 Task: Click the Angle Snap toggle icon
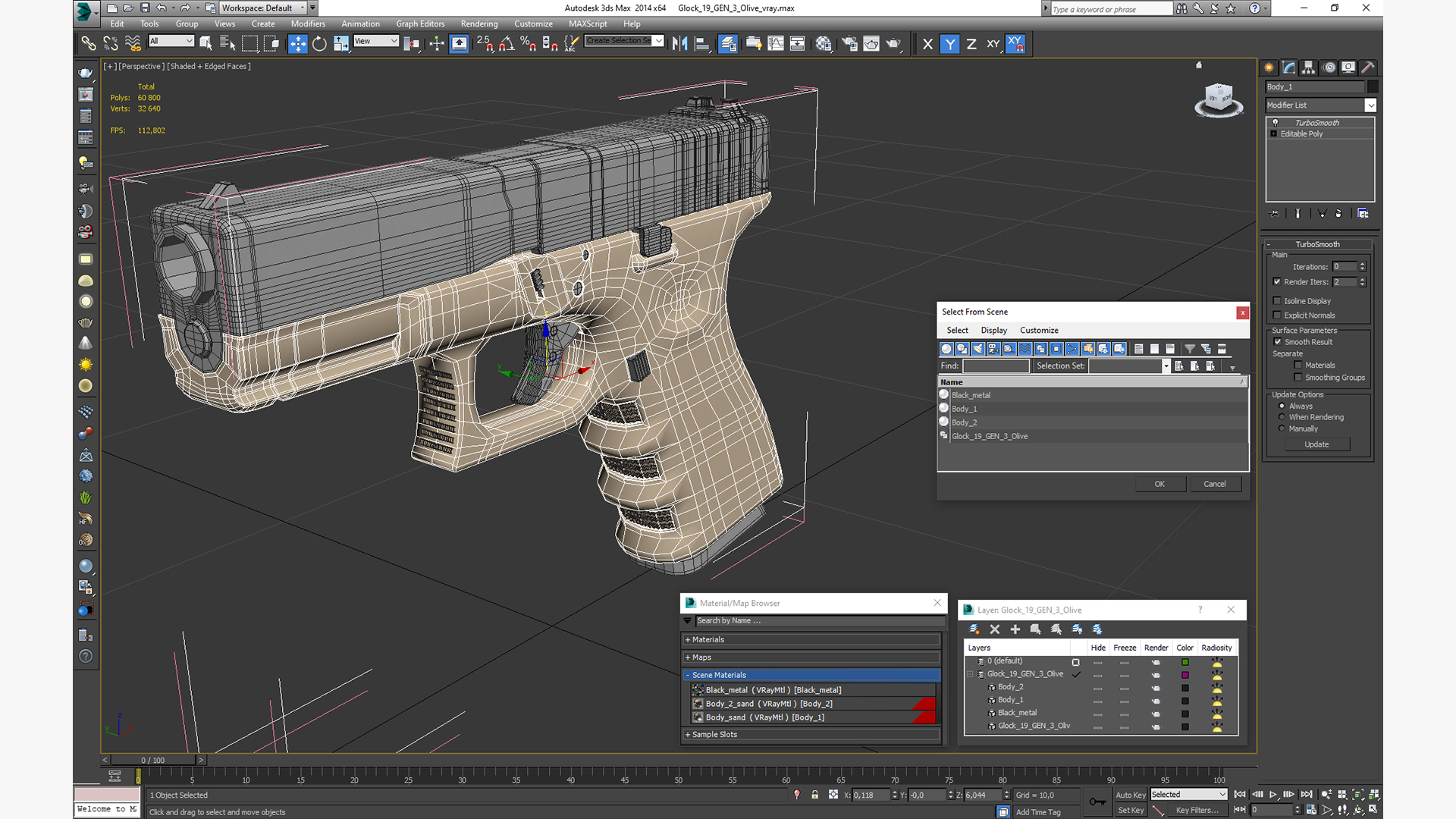pos(507,44)
